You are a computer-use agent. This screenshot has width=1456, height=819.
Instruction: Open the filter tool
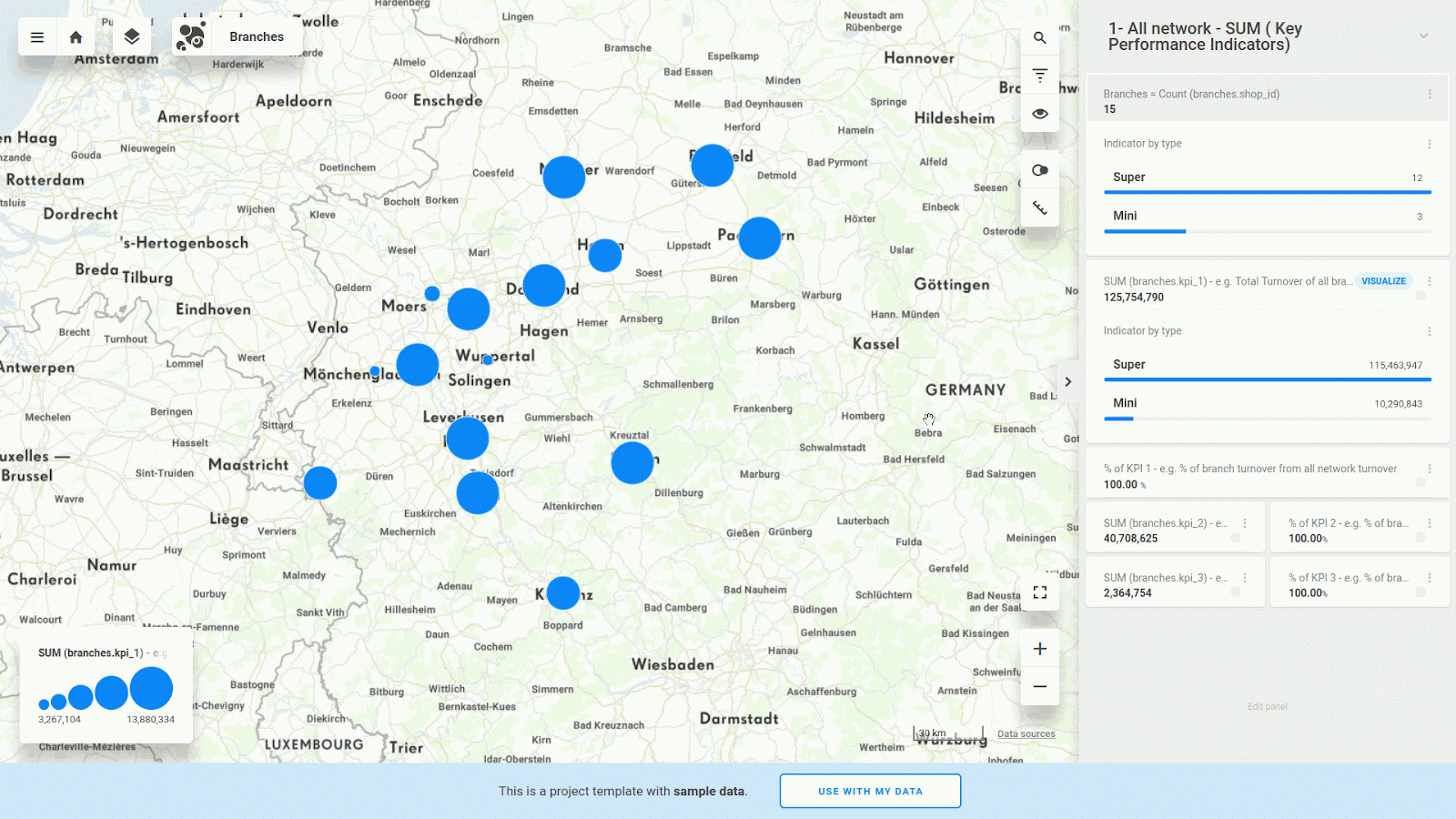[x=1040, y=76]
